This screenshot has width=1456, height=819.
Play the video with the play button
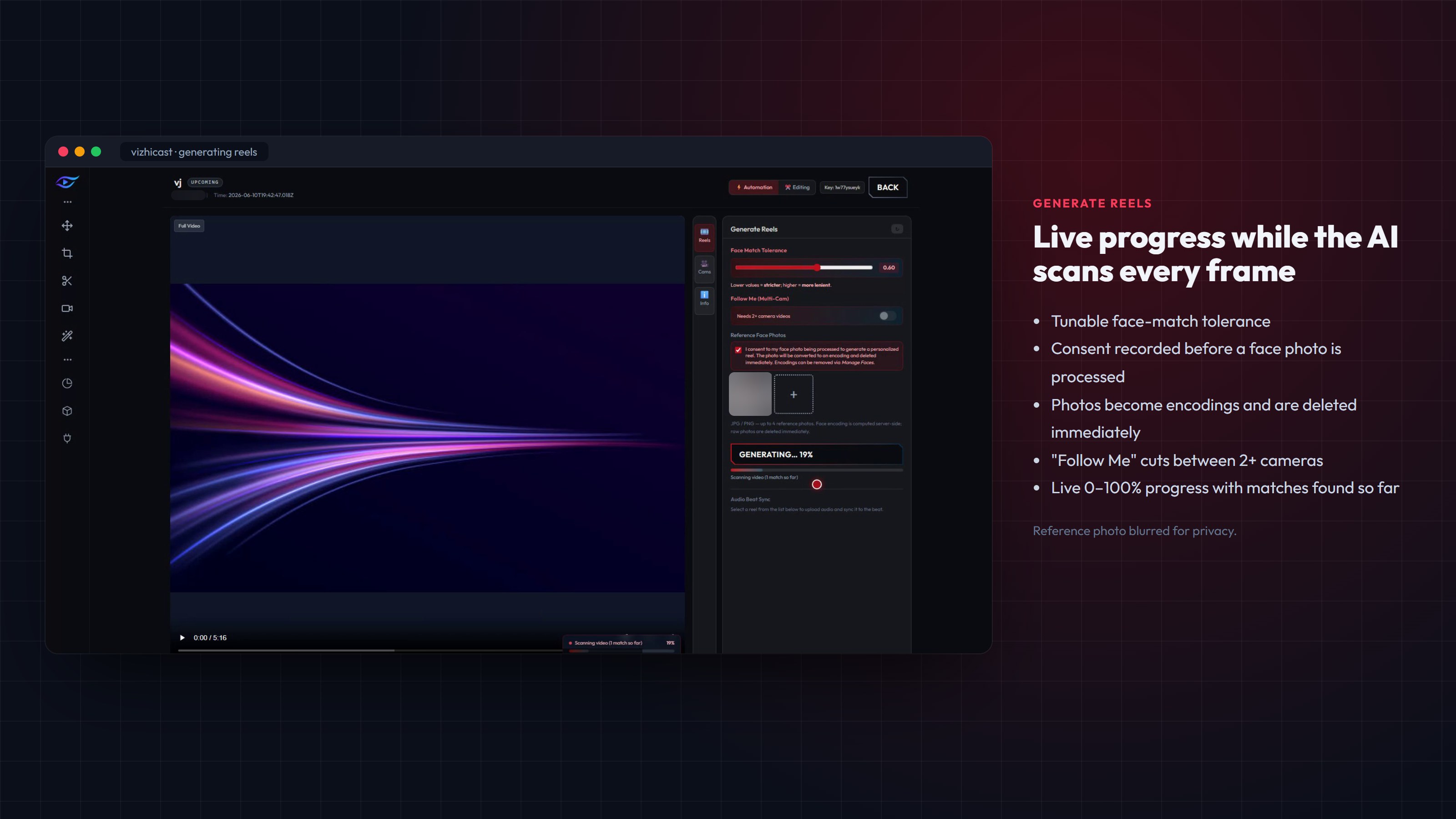(182, 637)
